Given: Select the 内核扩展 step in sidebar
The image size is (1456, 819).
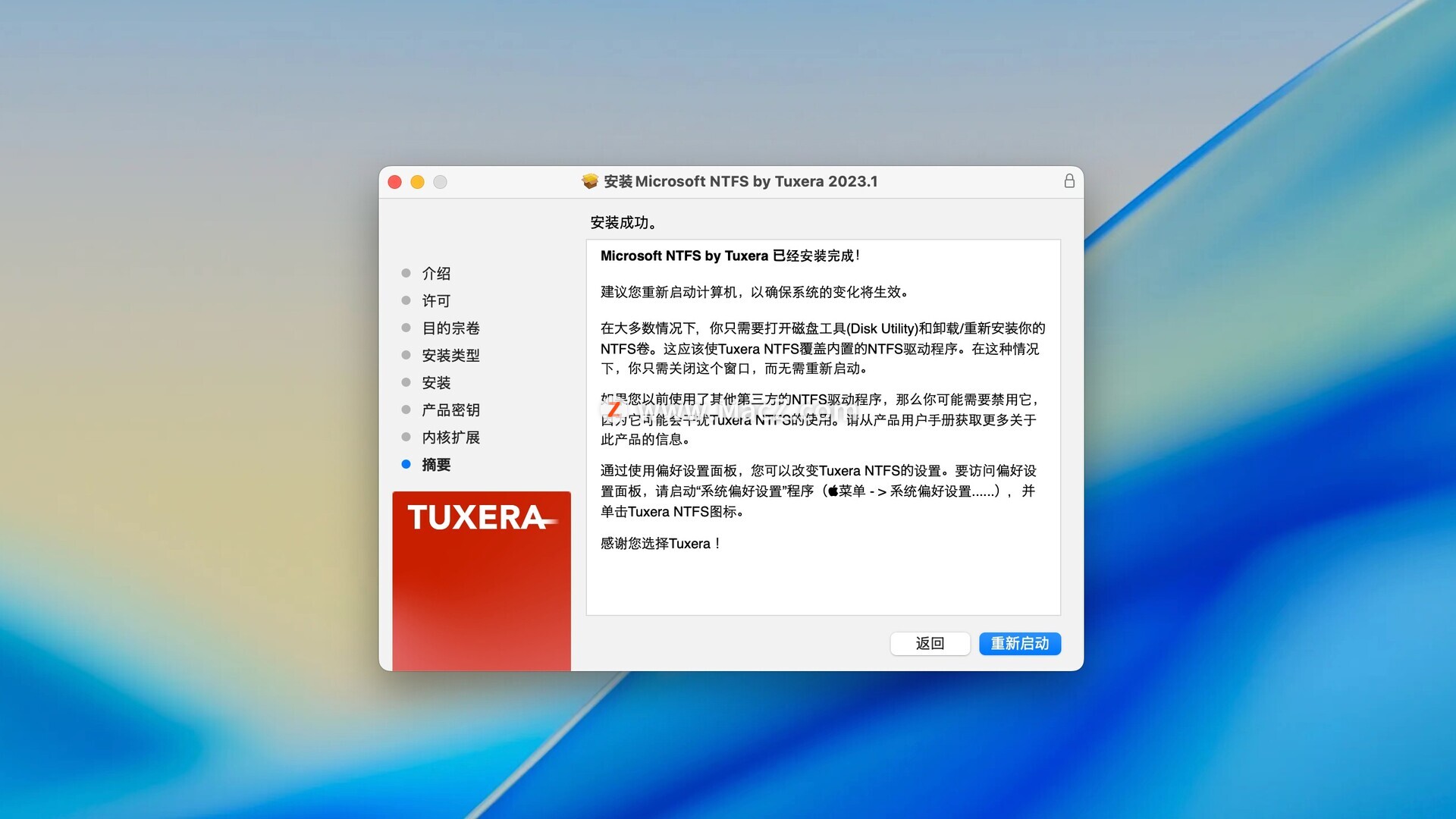Looking at the screenshot, I should [450, 437].
